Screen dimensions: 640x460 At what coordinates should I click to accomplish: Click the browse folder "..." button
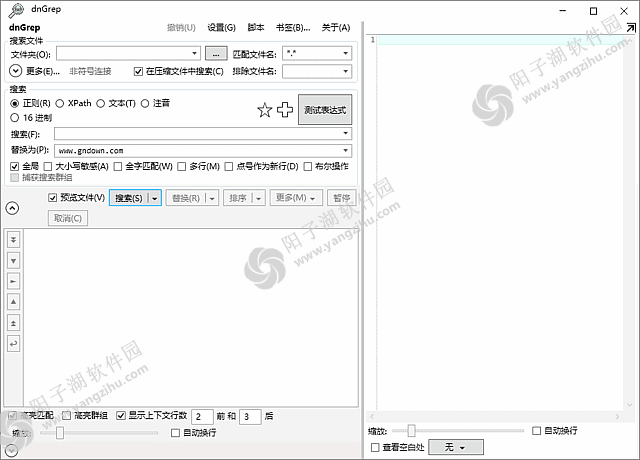click(x=216, y=53)
